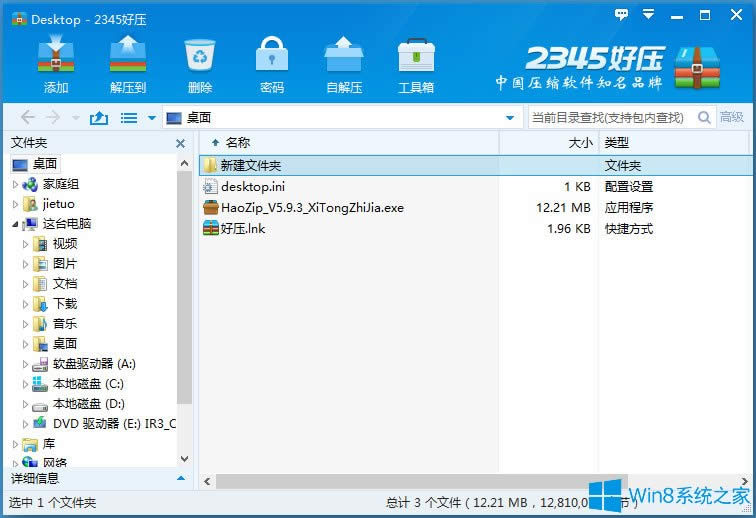
Task: Click the 删除 (Delete) recycle bin icon
Action: (200, 62)
